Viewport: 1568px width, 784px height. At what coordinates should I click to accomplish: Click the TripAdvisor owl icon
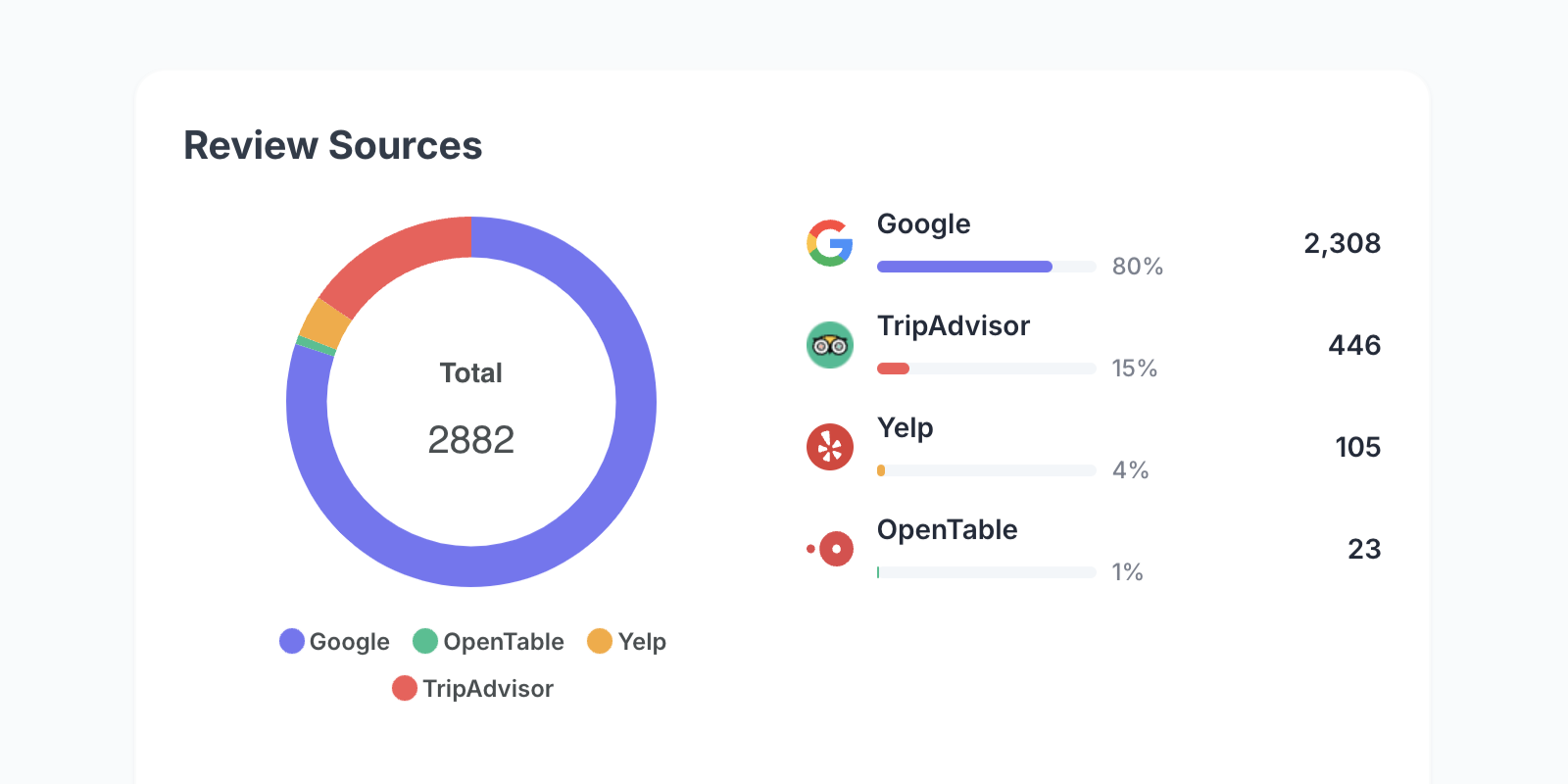pyautogui.click(x=829, y=345)
